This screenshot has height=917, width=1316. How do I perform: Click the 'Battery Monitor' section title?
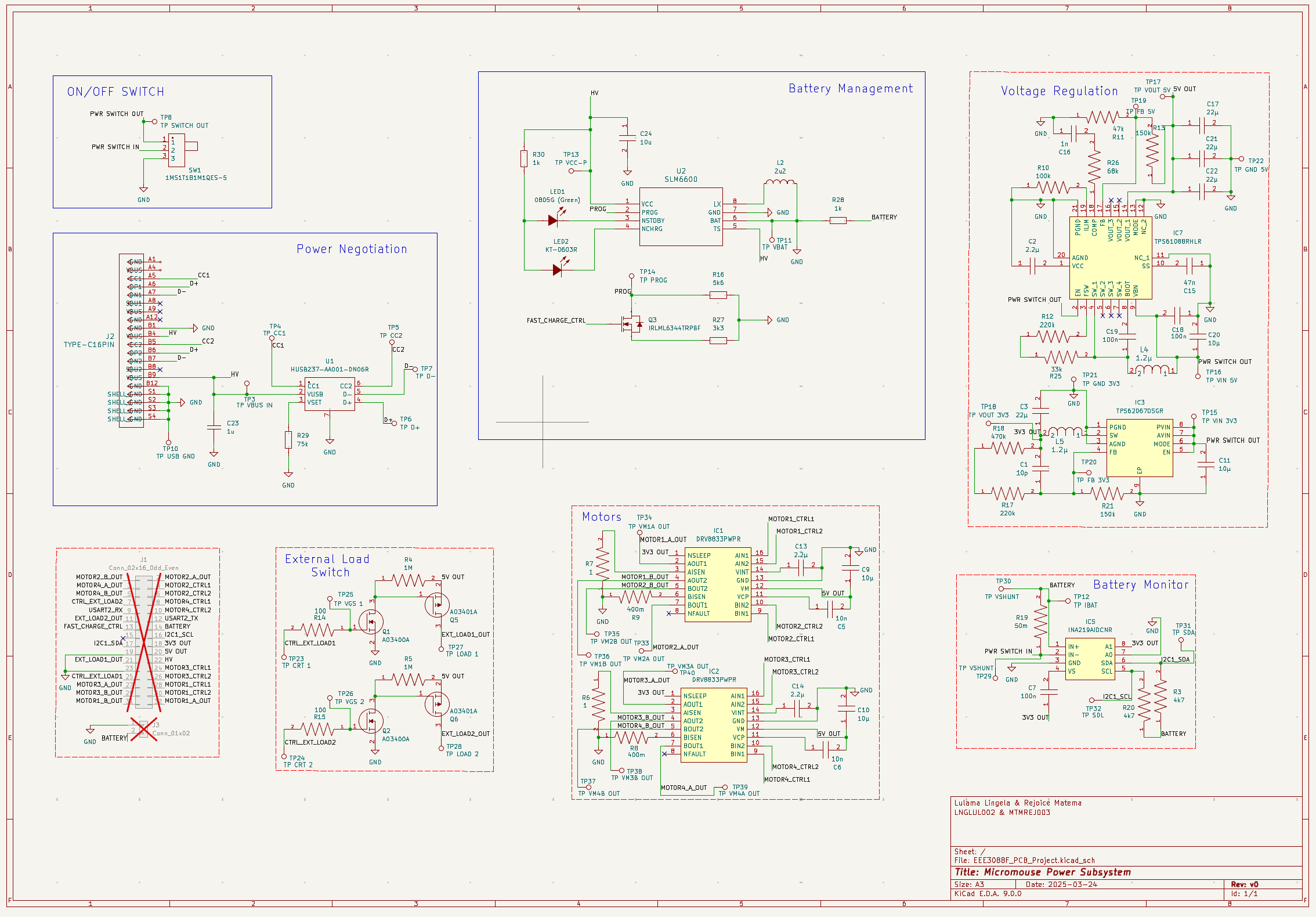pyautogui.click(x=1141, y=584)
